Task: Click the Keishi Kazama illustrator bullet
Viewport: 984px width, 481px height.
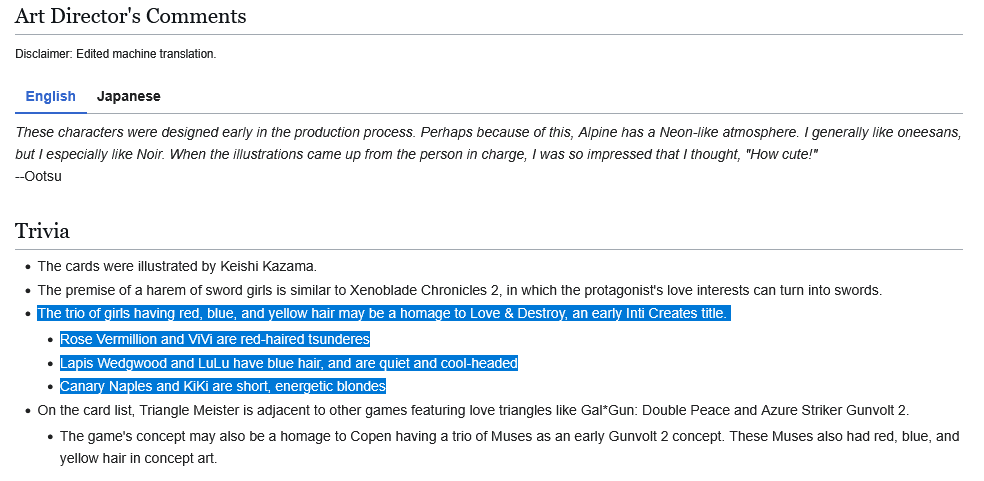Action: [x=177, y=266]
